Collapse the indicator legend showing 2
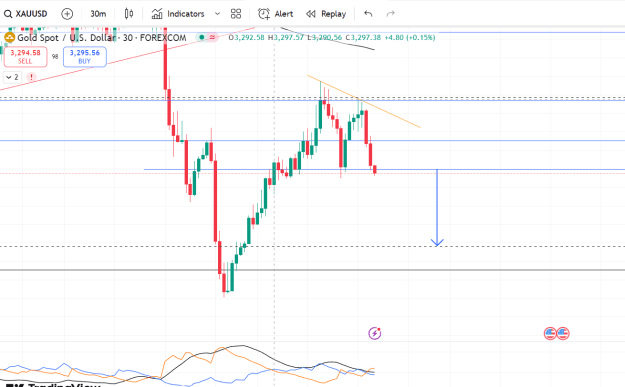 (12, 77)
